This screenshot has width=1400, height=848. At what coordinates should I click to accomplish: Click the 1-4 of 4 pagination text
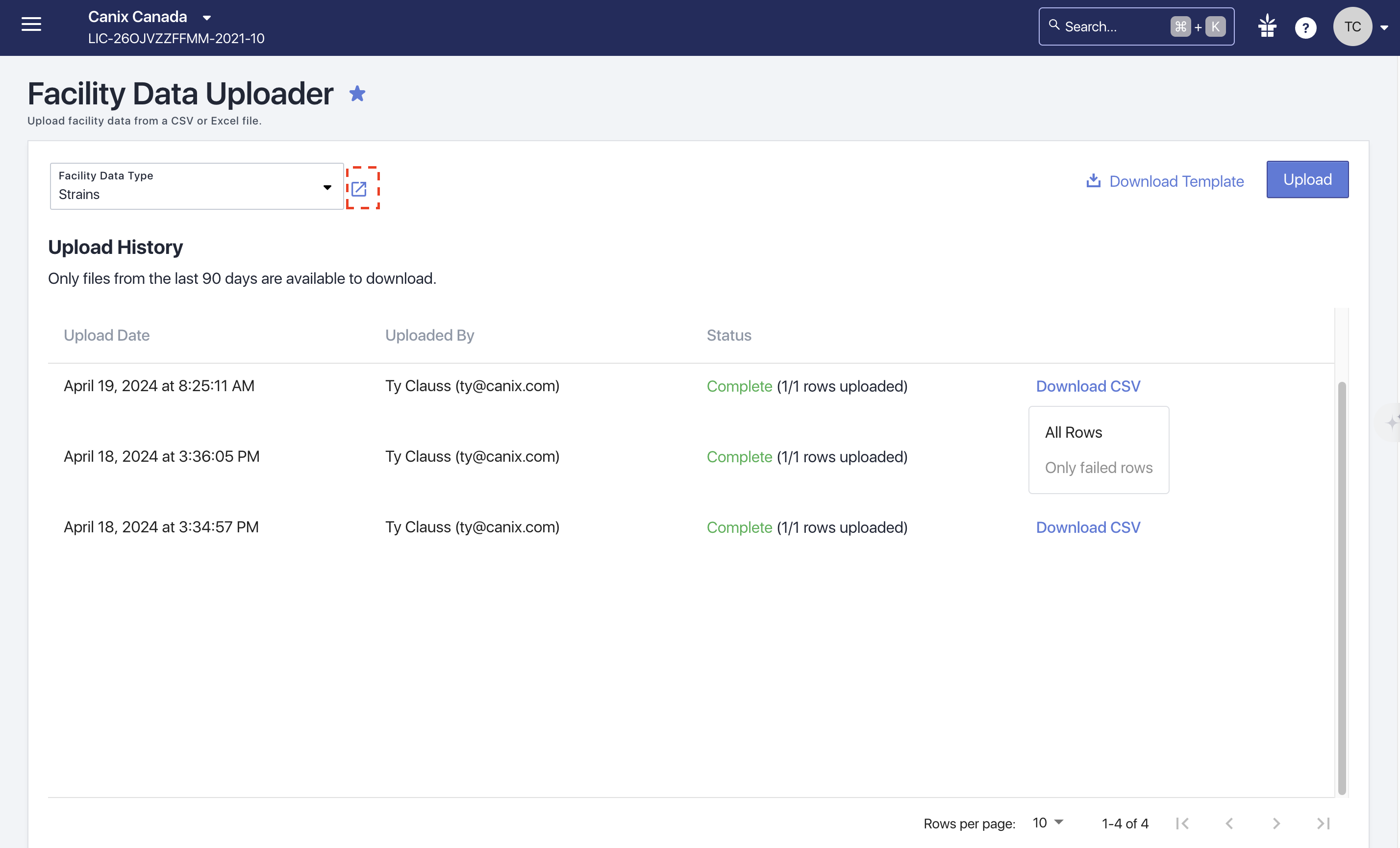point(1125,823)
